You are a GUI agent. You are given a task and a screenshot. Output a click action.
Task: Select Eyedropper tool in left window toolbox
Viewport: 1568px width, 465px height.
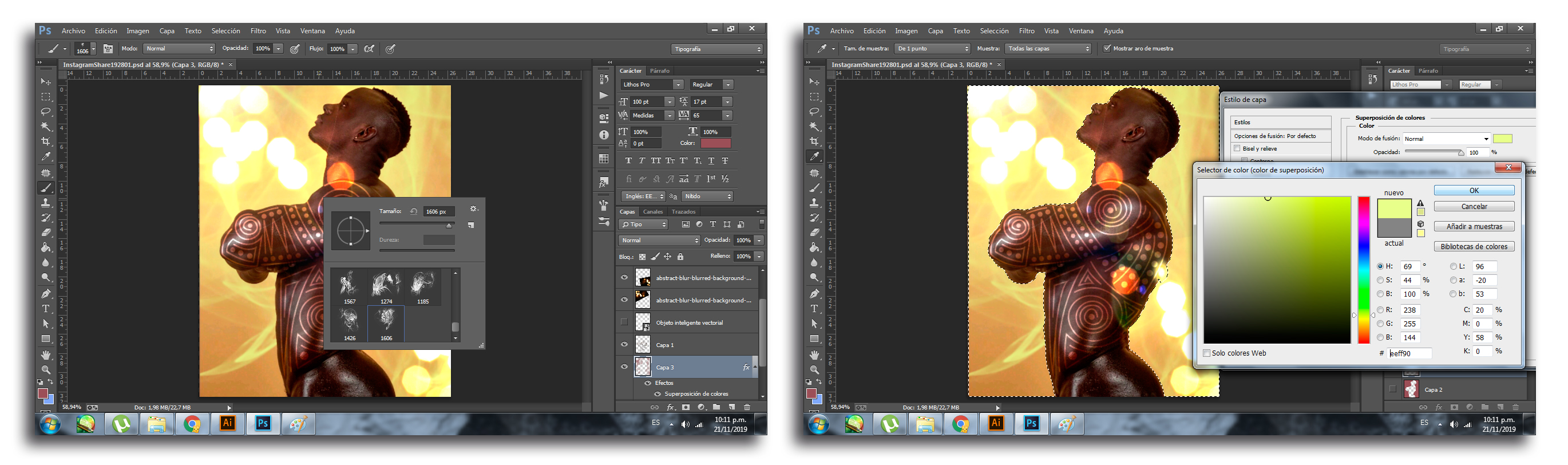pos(46,157)
